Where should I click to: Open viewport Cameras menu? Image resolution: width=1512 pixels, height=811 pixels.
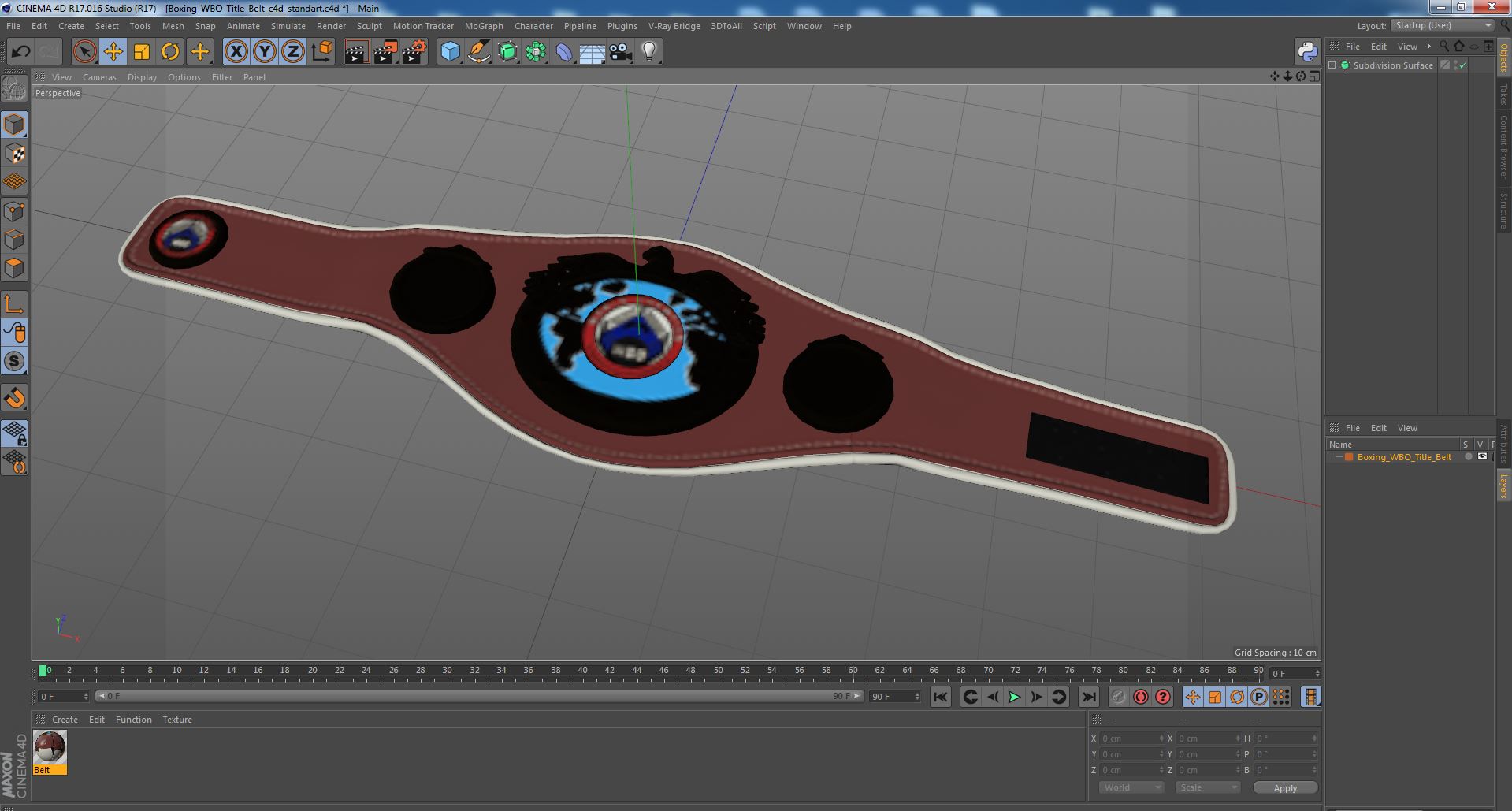(99, 77)
